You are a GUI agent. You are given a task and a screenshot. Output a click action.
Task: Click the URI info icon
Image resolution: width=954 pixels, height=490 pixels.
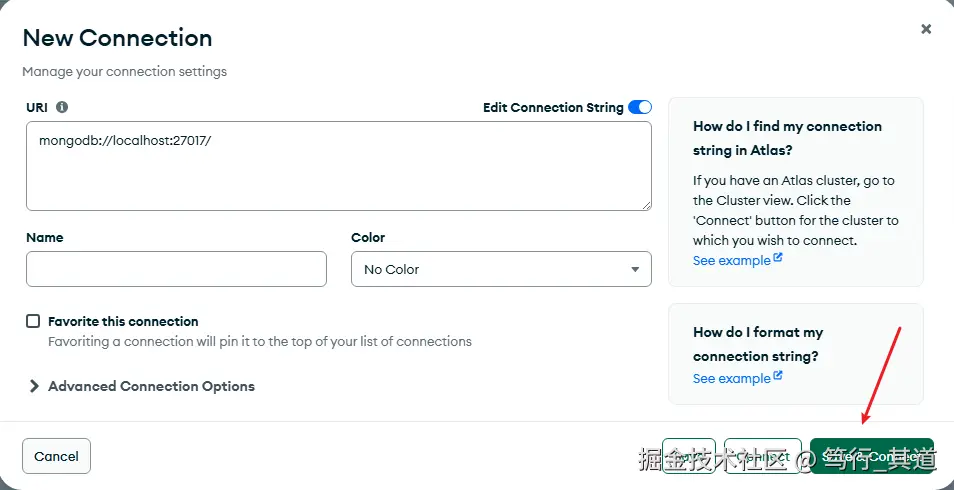62,107
